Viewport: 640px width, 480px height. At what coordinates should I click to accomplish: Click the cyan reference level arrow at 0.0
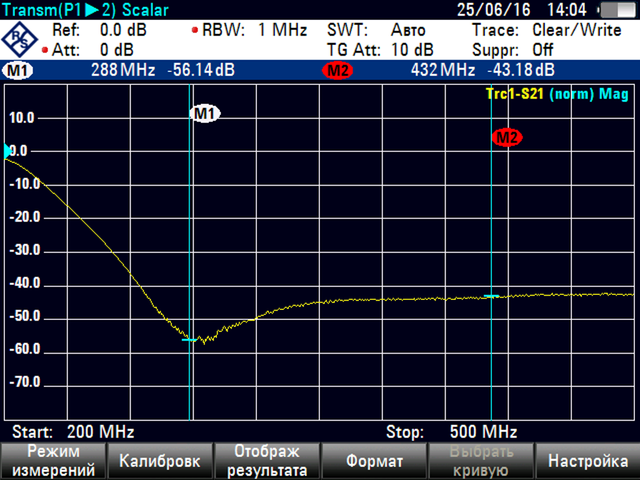pos(8,151)
